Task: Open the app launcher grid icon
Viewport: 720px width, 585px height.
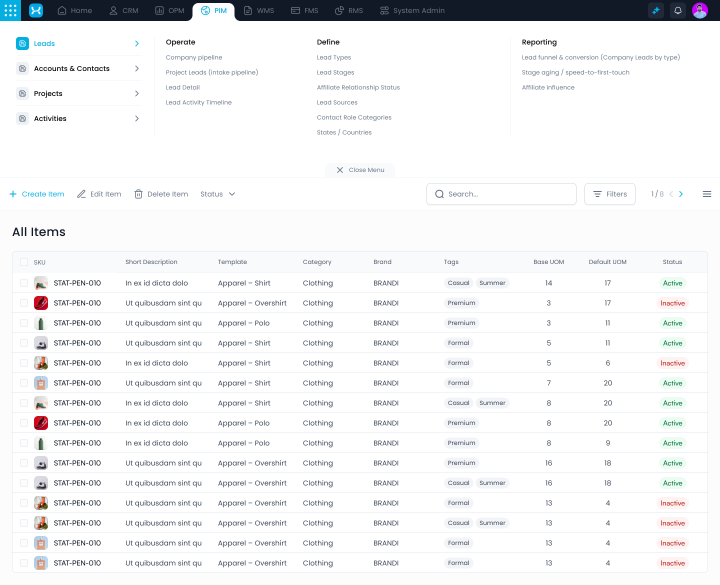Action: pyautogui.click(x=12, y=10)
